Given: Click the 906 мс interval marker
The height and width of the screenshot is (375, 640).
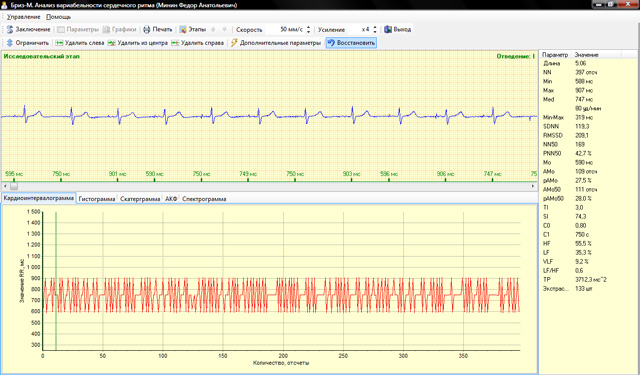Looking at the screenshot, I should click(445, 174).
